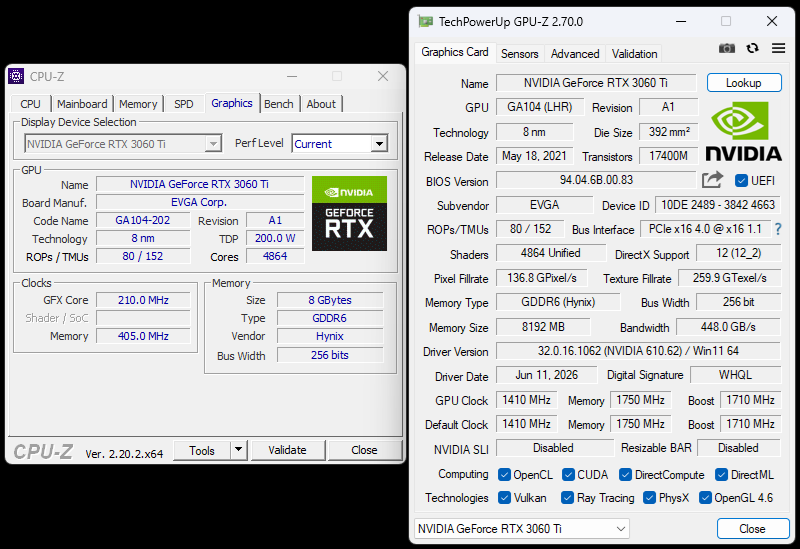Take a screenshot with GPU-Z camera icon
The width and height of the screenshot is (800, 549).
(x=727, y=48)
